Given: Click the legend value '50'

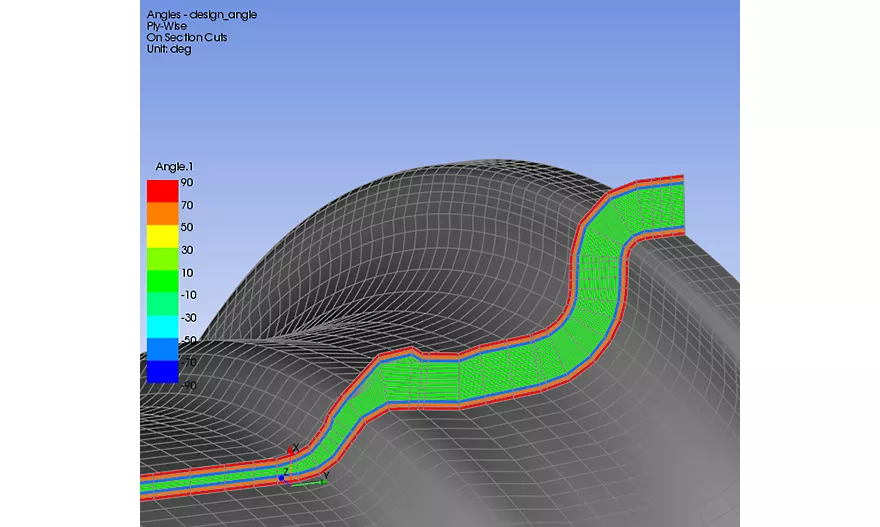Looking at the screenshot, I should coord(187,227).
